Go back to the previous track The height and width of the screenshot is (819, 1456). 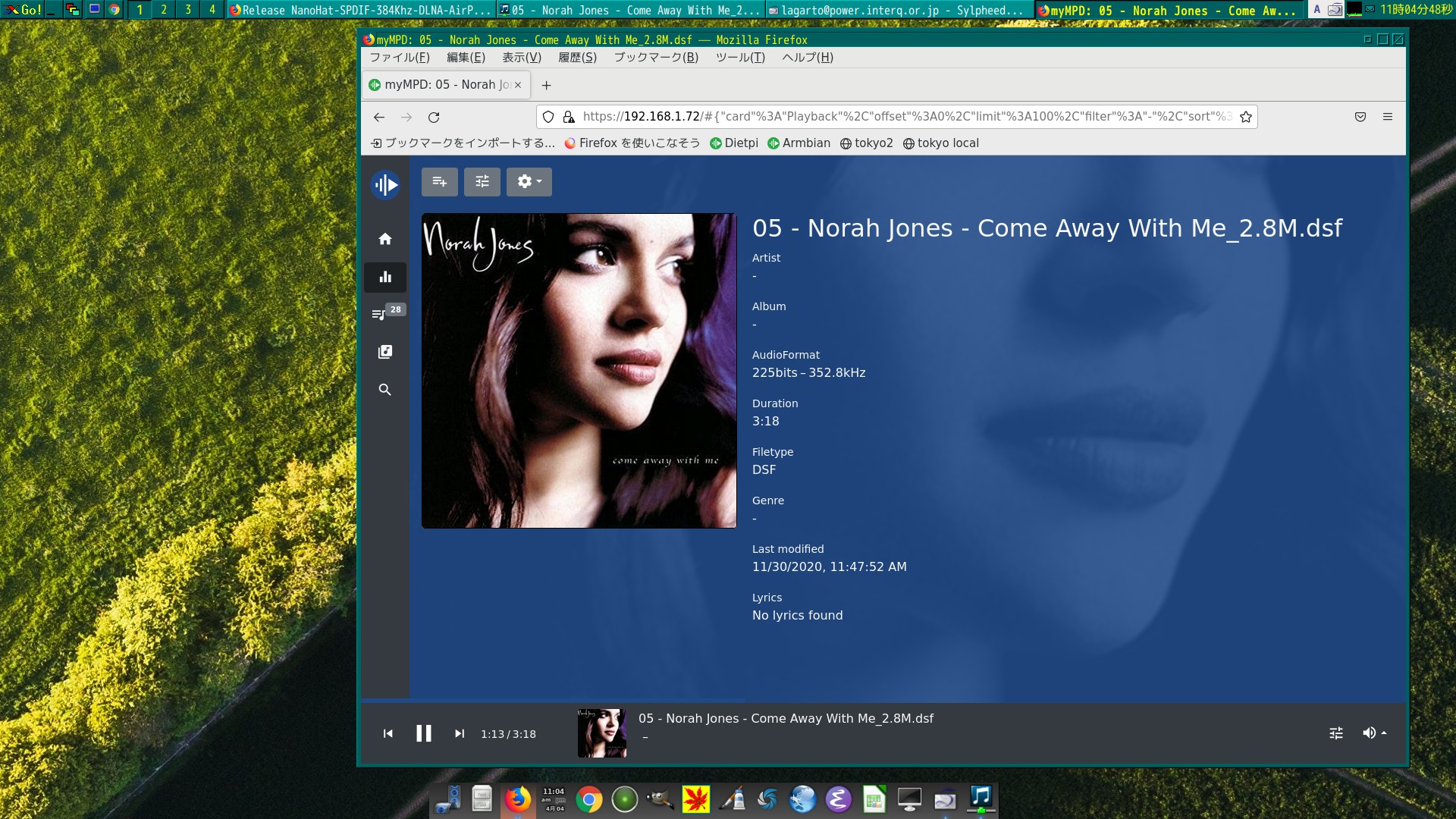[388, 733]
